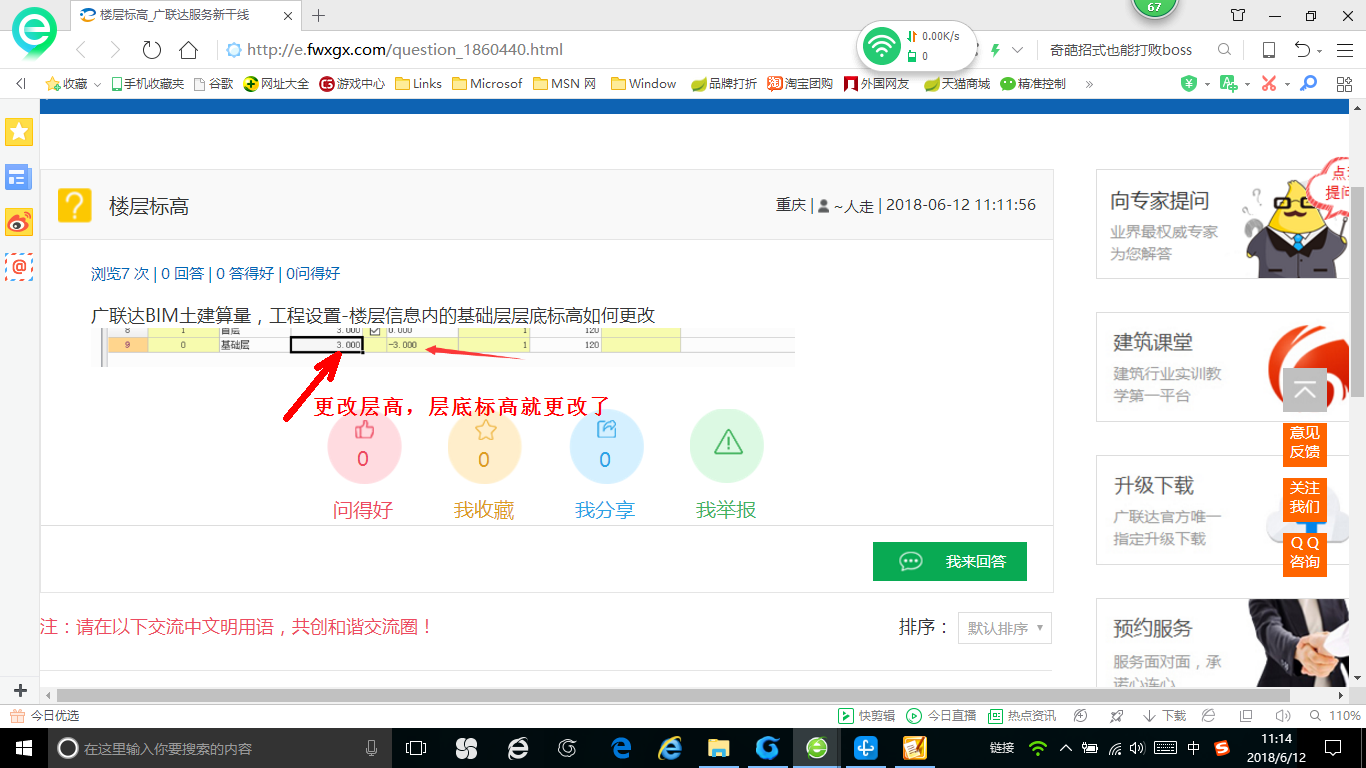Open dropdown arrow next to scissors icon

click(x=1287, y=85)
